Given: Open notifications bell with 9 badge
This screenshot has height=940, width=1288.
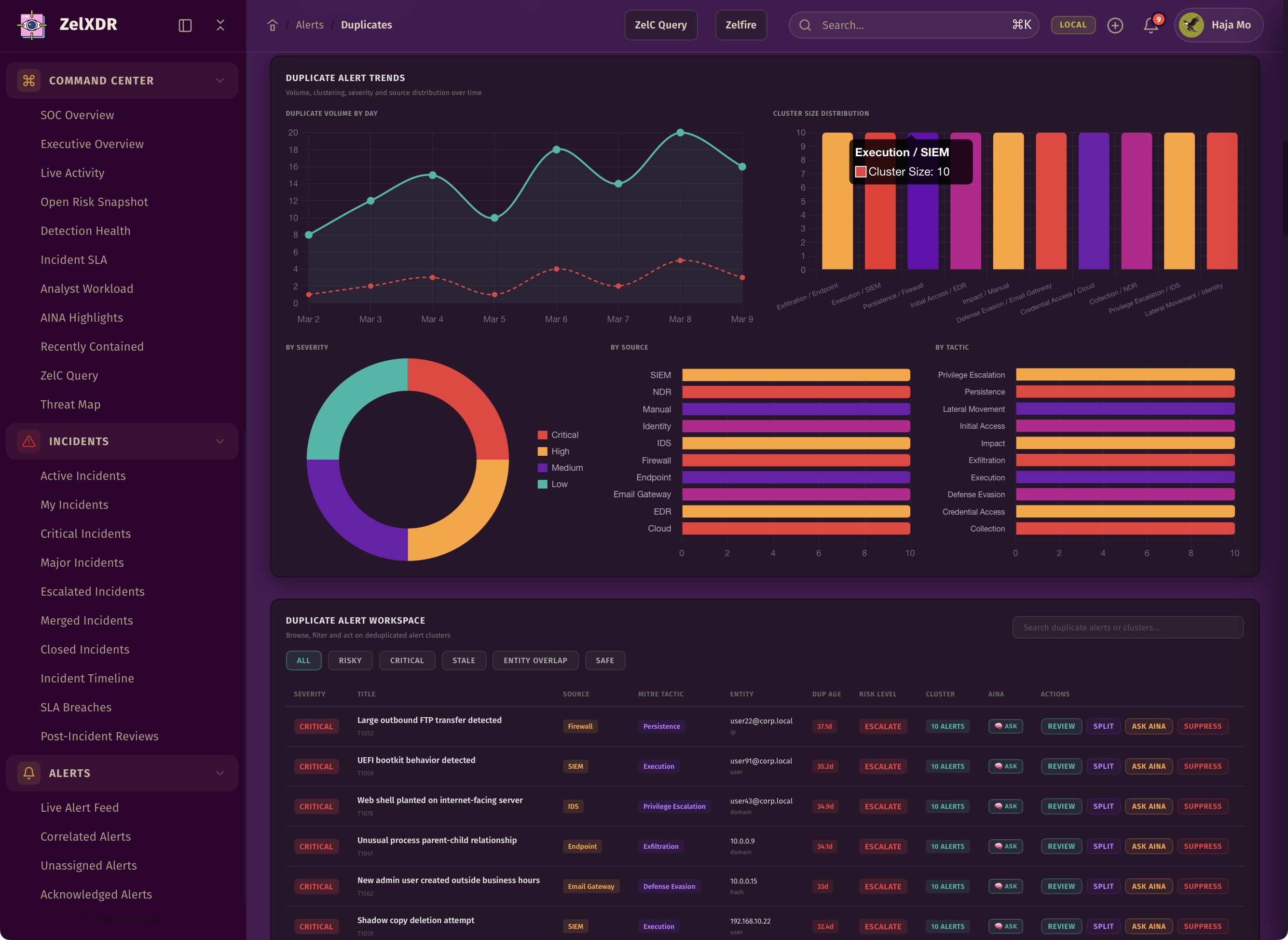Looking at the screenshot, I should tap(1151, 25).
